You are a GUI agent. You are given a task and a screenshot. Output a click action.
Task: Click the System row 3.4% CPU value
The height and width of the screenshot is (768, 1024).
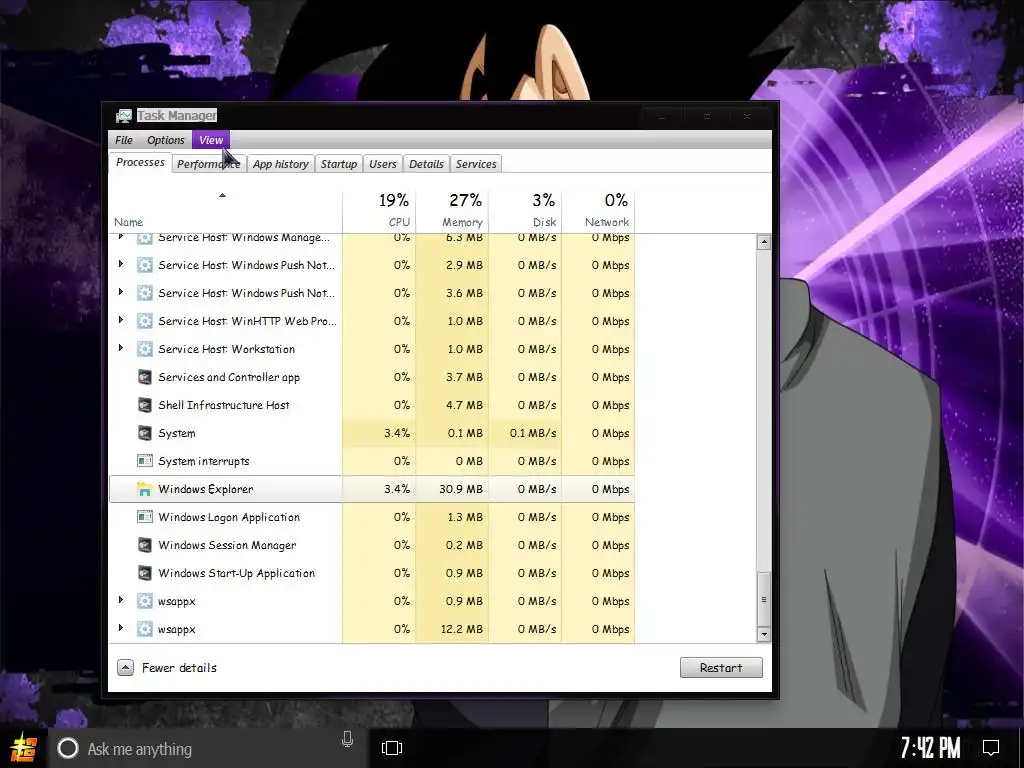pyautogui.click(x=397, y=433)
